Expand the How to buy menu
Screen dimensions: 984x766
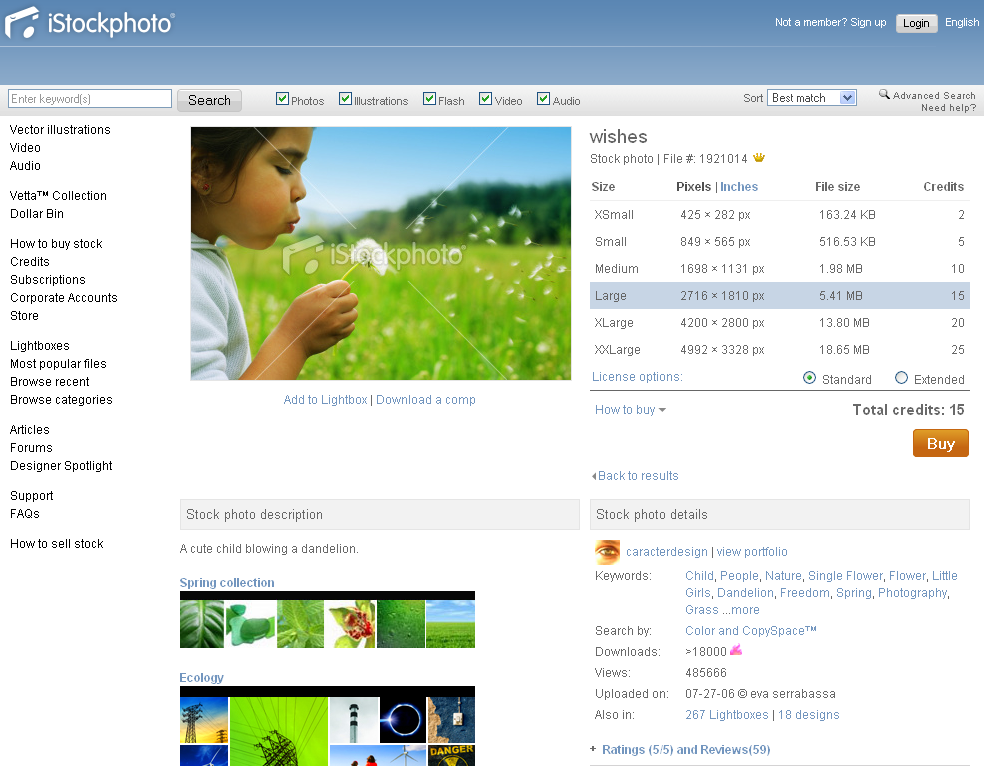(630, 410)
